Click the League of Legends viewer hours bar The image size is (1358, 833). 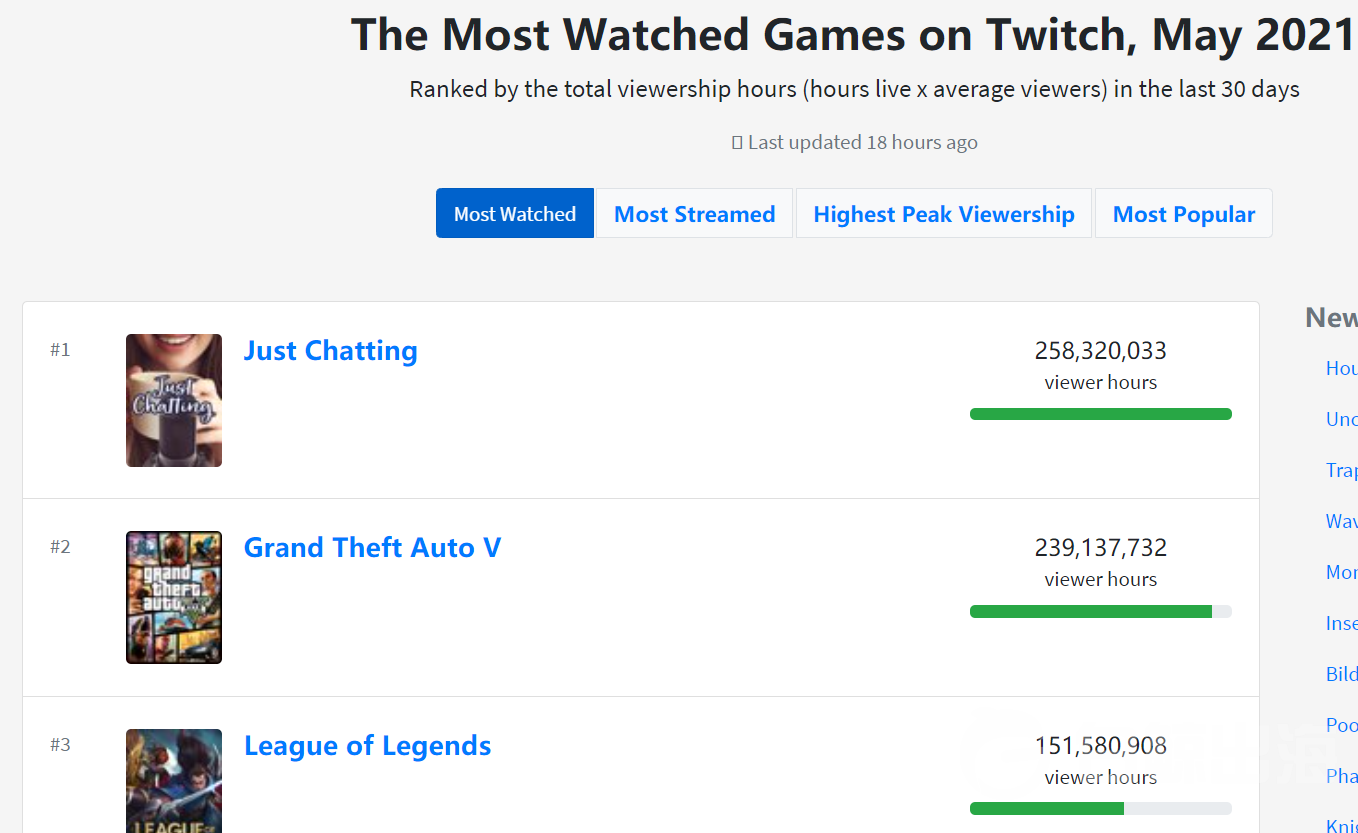(x=1100, y=809)
